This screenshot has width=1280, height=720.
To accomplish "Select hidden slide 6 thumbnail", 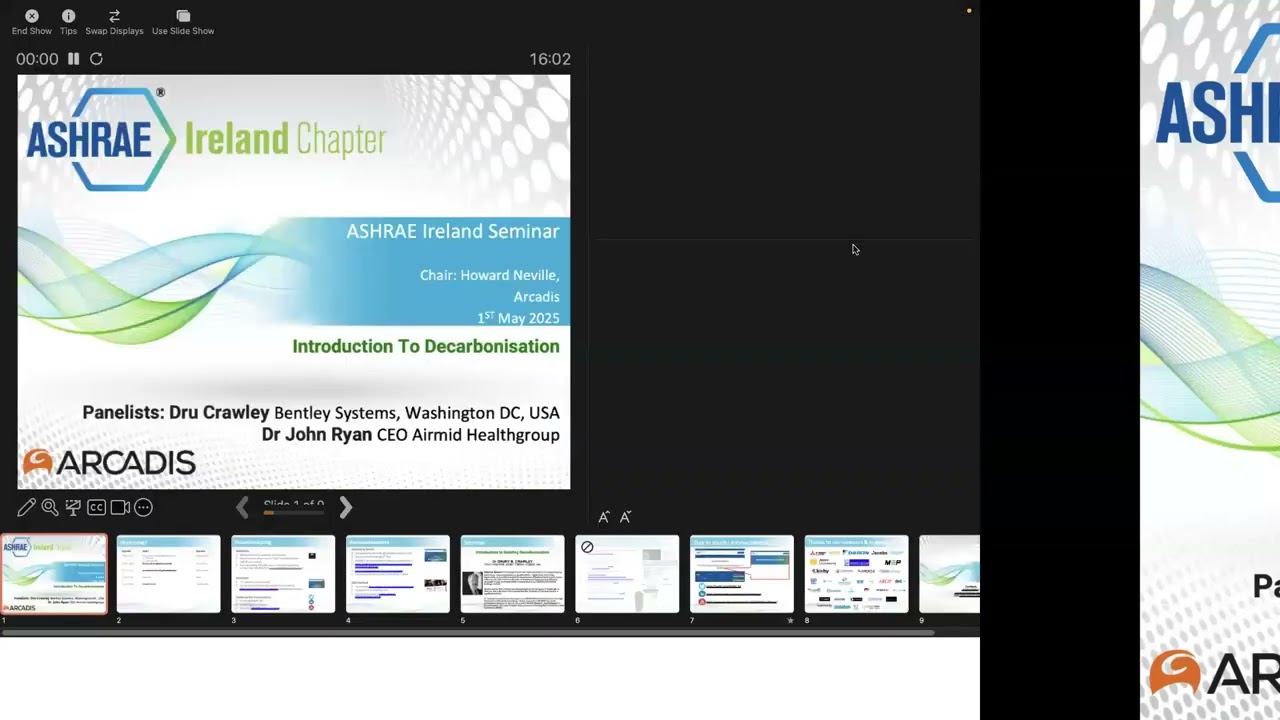I will coord(627,574).
